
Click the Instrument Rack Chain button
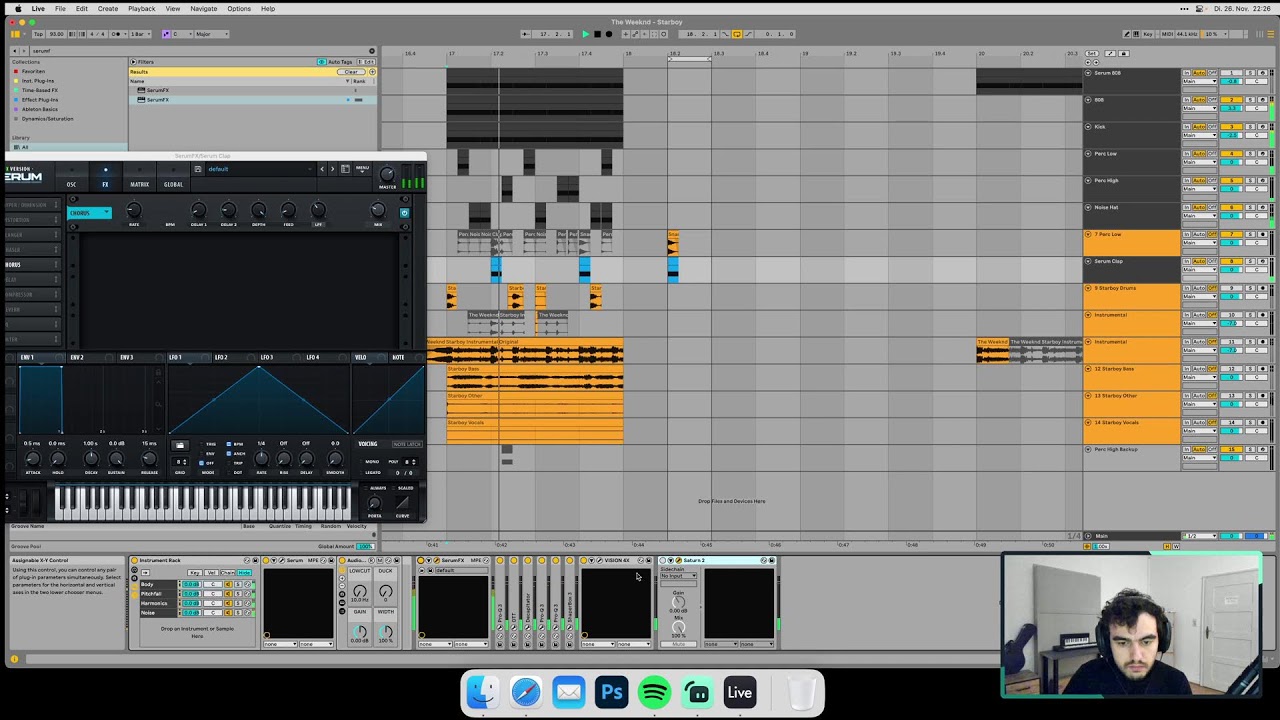click(228, 573)
